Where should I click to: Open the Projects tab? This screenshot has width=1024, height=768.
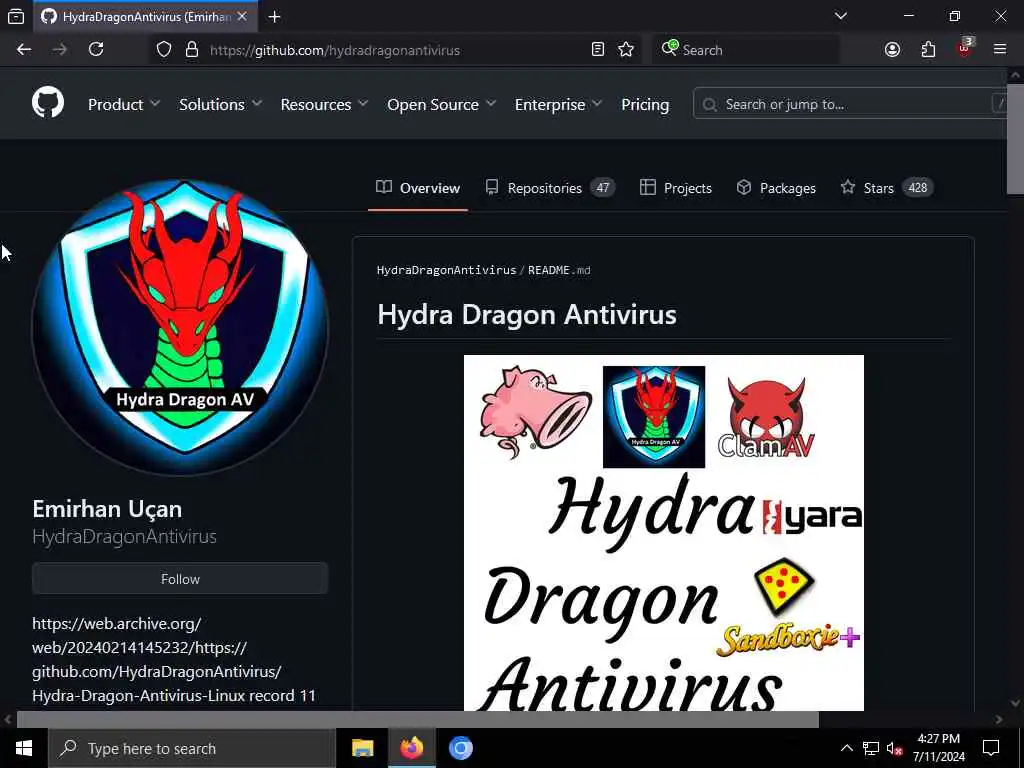pos(676,188)
